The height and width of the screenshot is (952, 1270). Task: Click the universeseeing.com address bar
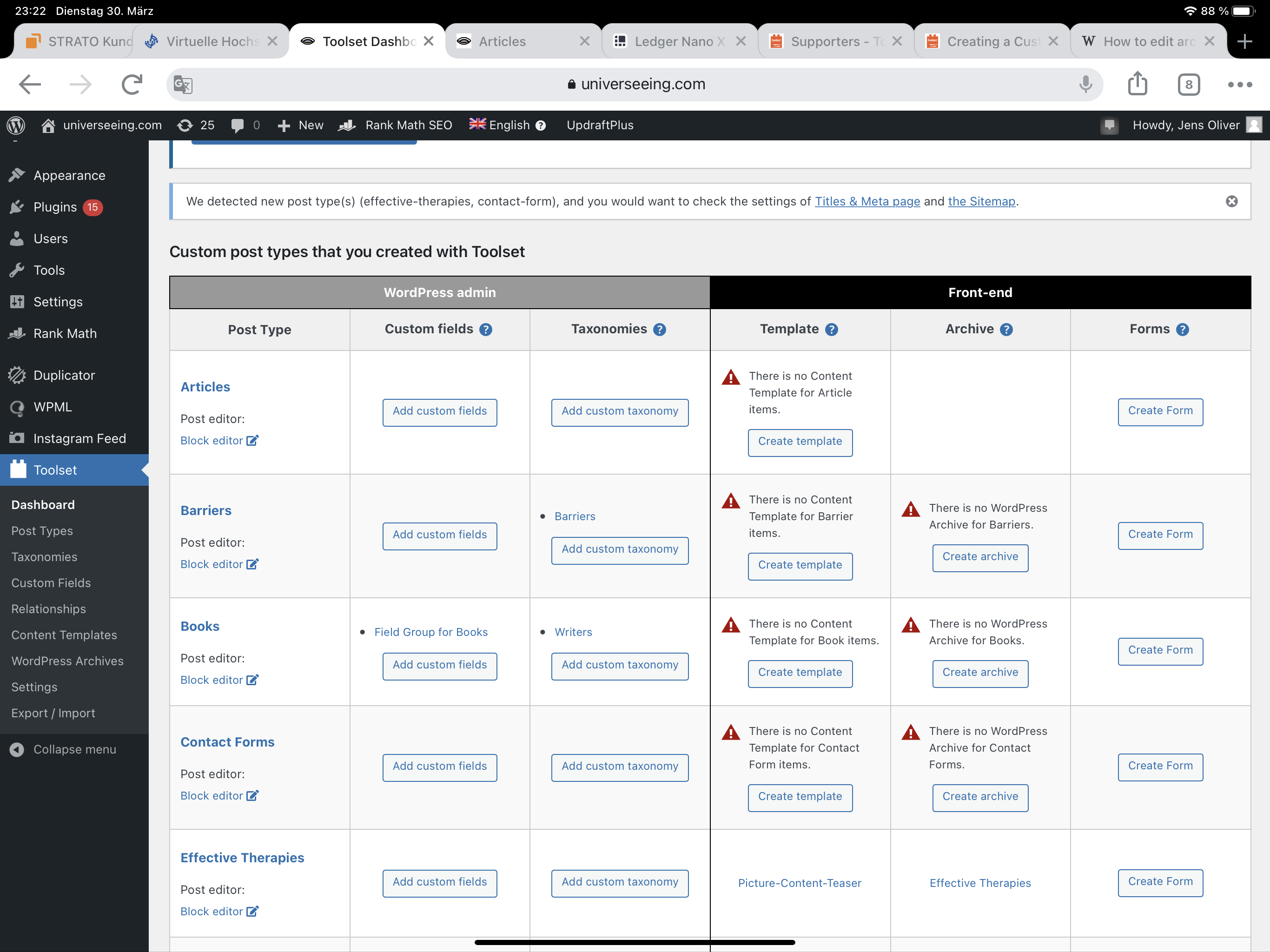(635, 85)
